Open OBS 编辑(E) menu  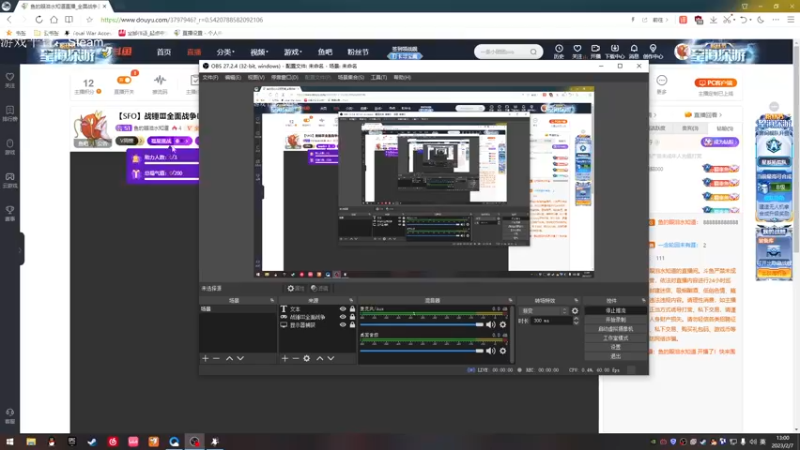(x=233, y=78)
